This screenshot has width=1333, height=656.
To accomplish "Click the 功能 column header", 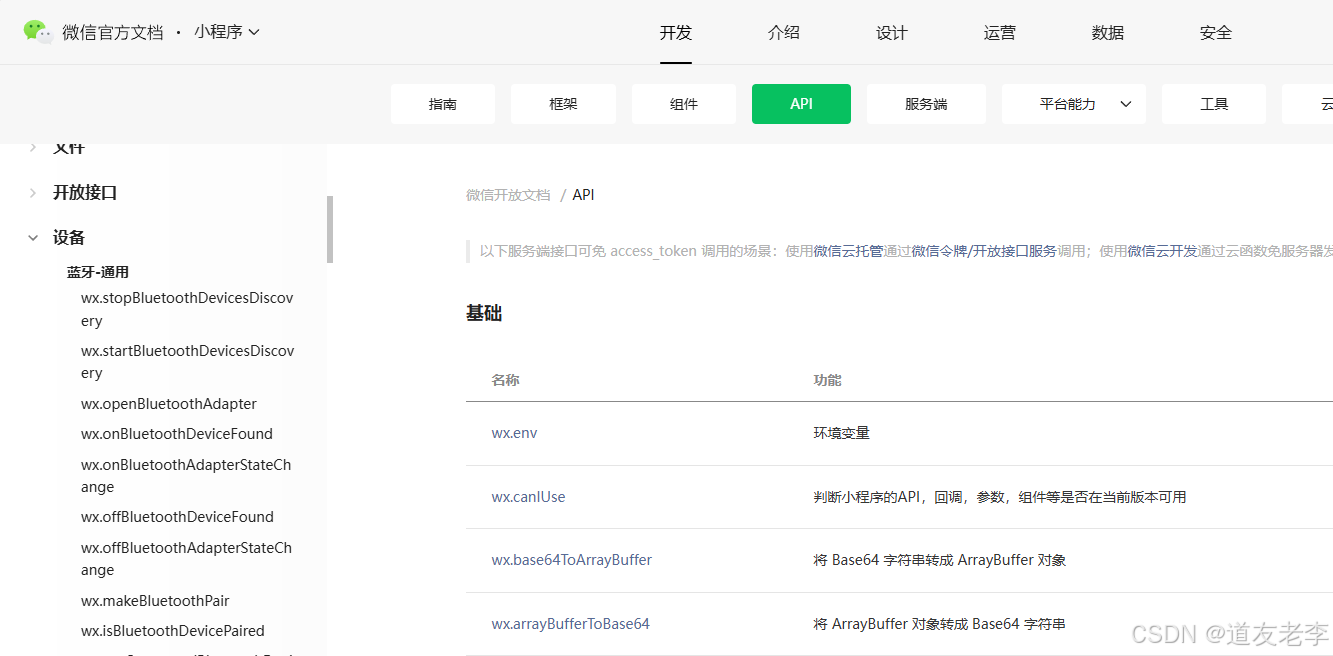I will [828, 380].
